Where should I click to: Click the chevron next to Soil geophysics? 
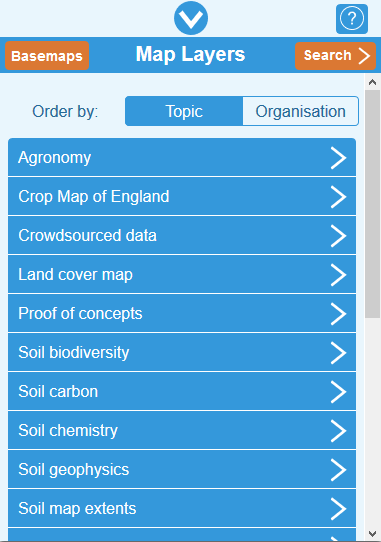338,470
